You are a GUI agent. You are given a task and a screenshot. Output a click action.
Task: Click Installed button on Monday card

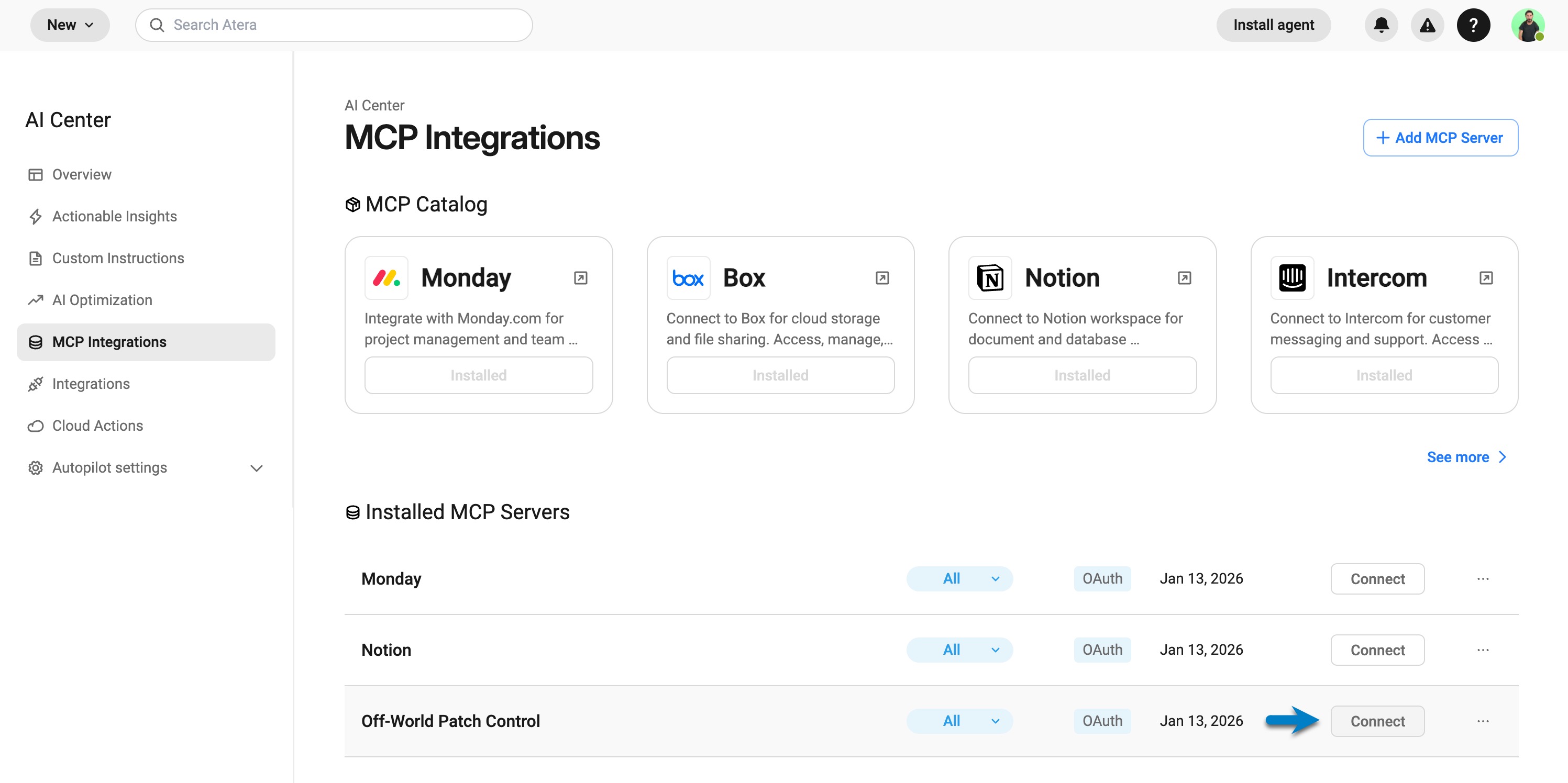479,375
